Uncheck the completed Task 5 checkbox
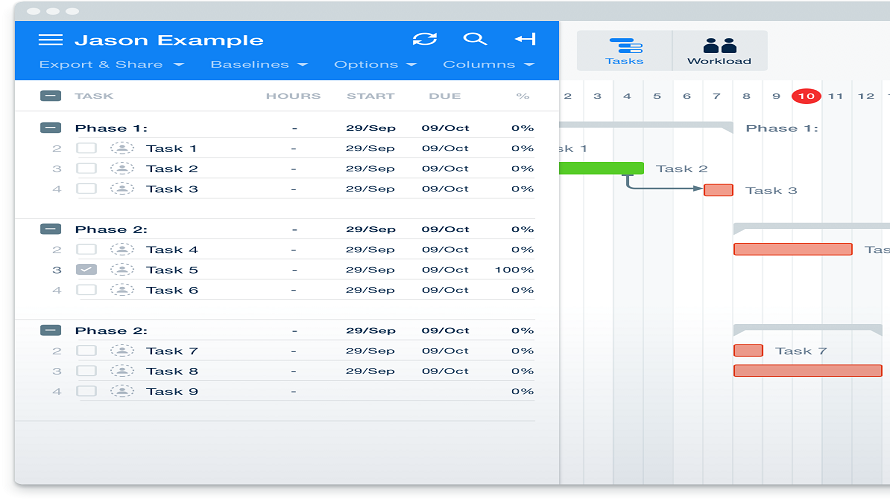890x500 pixels. click(x=87, y=270)
